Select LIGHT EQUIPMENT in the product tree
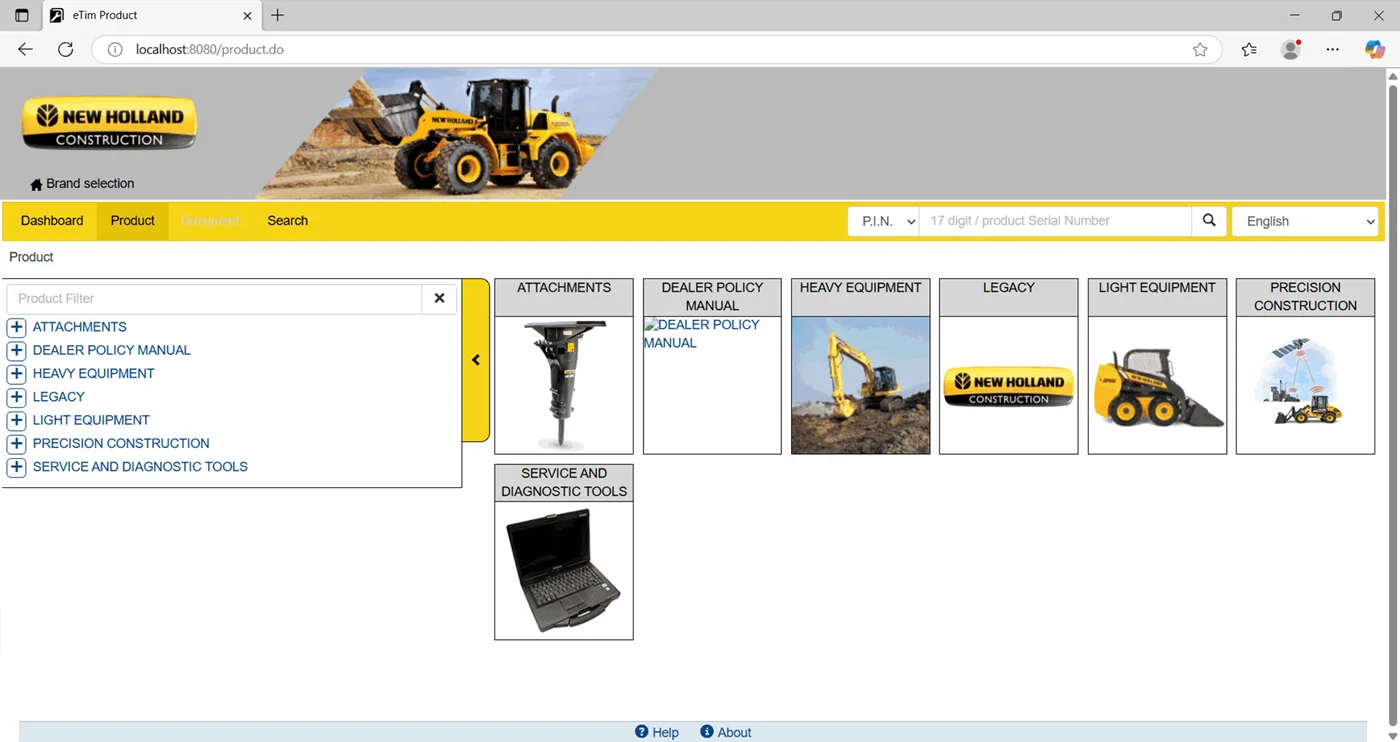This screenshot has width=1400, height=742. click(91, 420)
